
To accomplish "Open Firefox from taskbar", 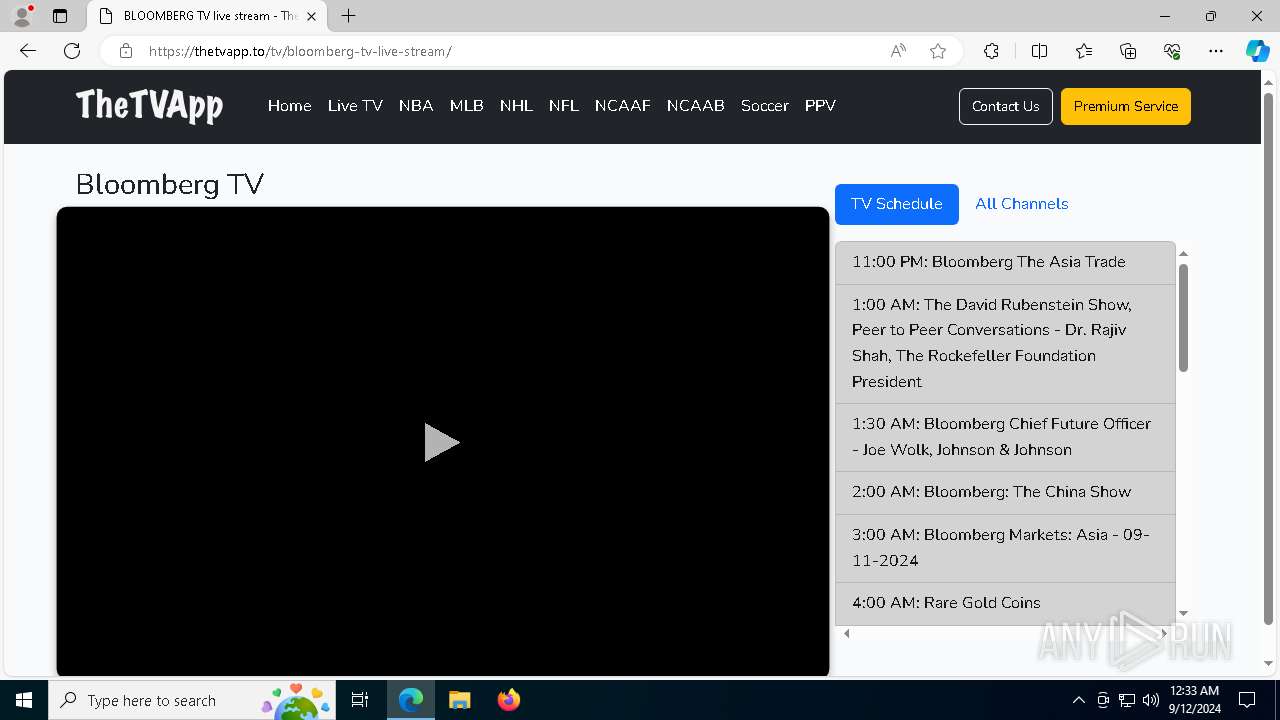I will click(508, 700).
